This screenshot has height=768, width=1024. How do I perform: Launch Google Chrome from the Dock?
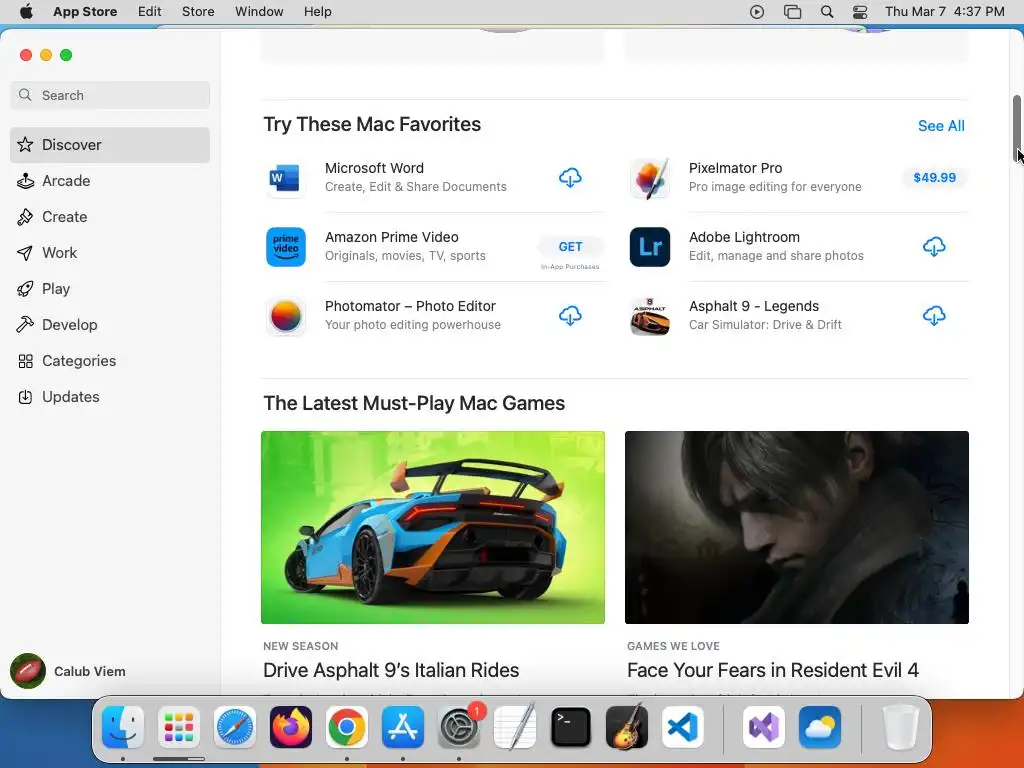pyautogui.click(x=347, y=727)
